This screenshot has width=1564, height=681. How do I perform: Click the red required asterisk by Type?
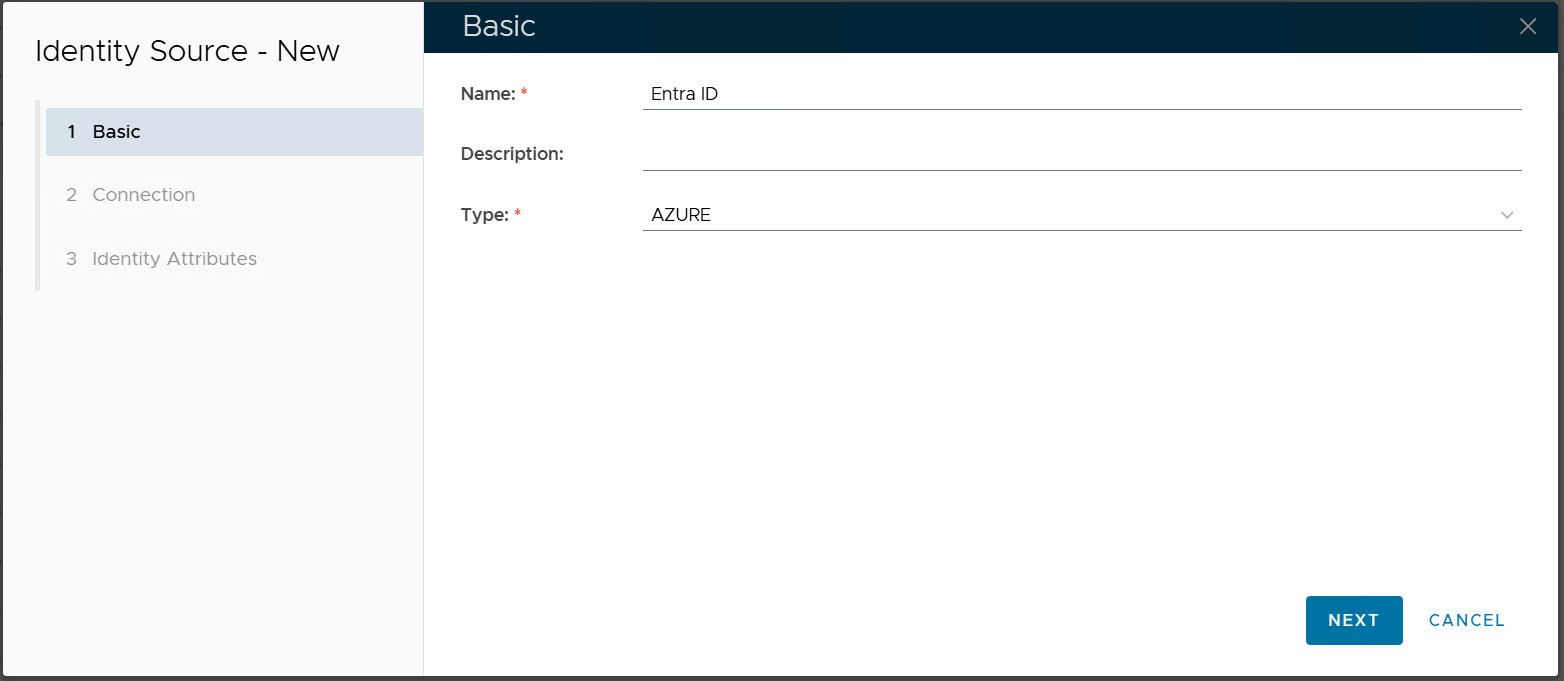(x=518, y=214)
